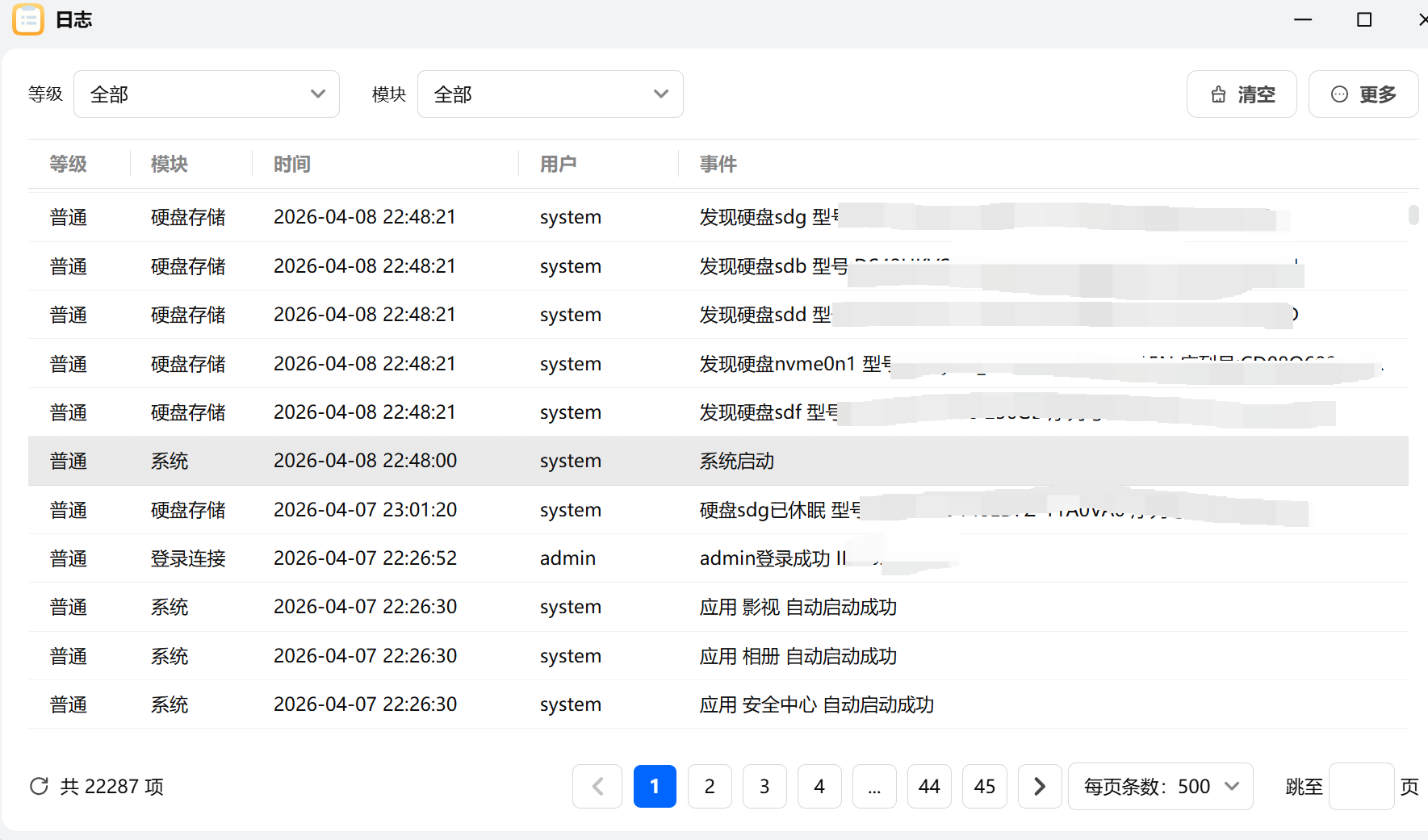Click the ellipsis icon on the 更多 button
The height and width of the screenshot is (840, 1428).
(1339, 94)
